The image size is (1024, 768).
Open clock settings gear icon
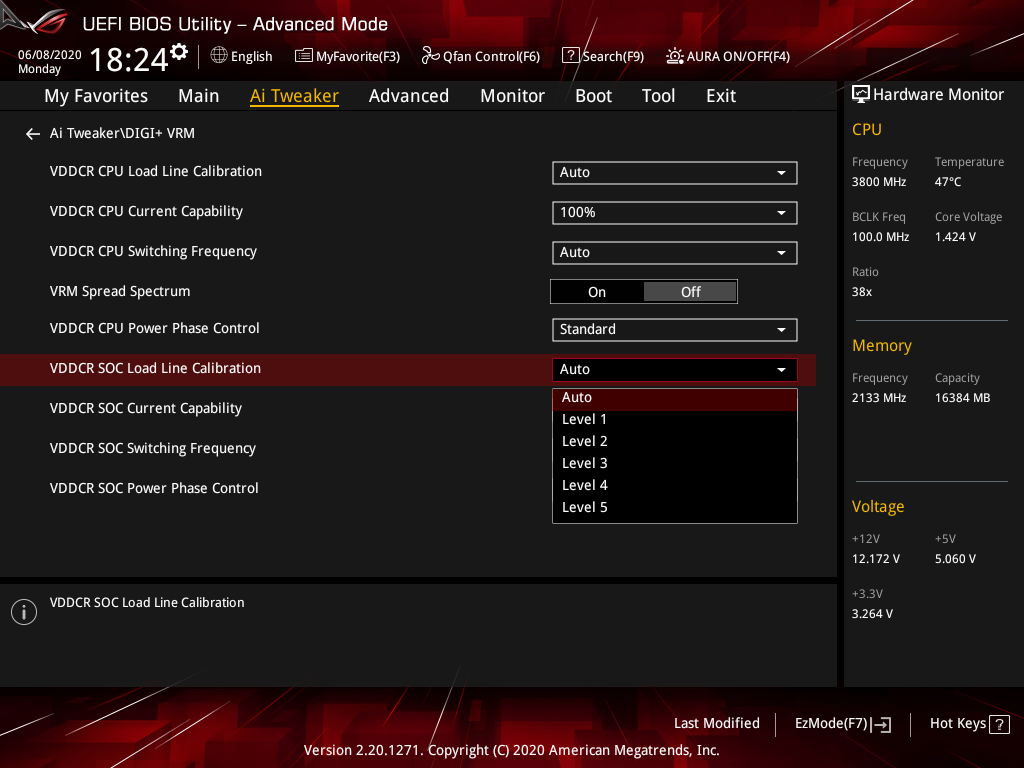[x=179, y=52]
